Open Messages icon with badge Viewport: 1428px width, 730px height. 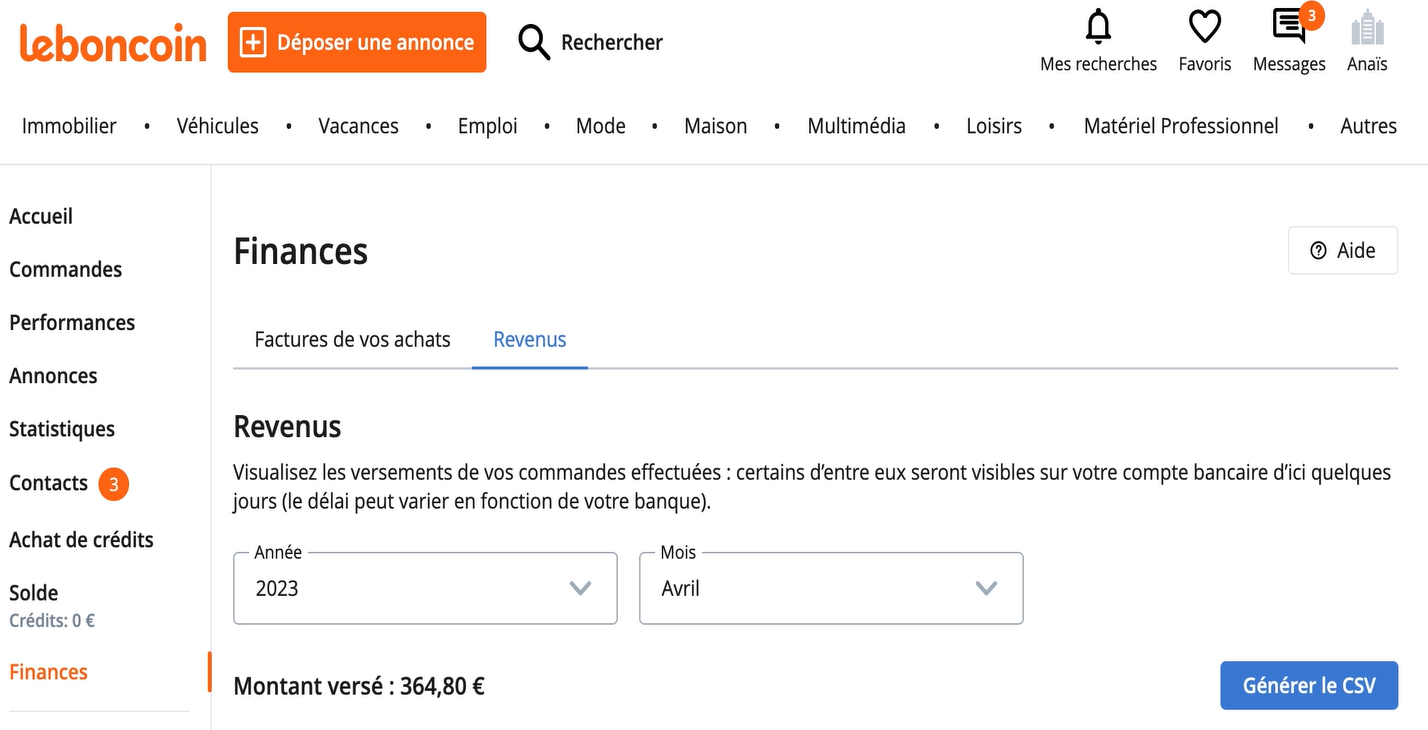[x=1289, y=26]
